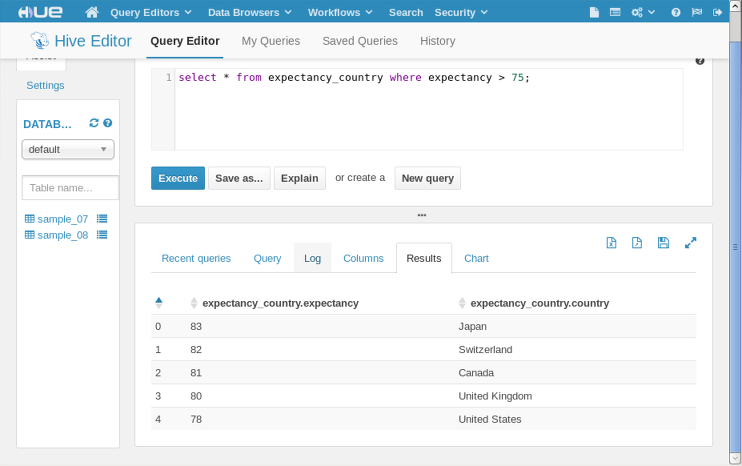Open the Security menu
Image resolution: width=742 pixels, height=466 pixels.
(x=460, y=12)
